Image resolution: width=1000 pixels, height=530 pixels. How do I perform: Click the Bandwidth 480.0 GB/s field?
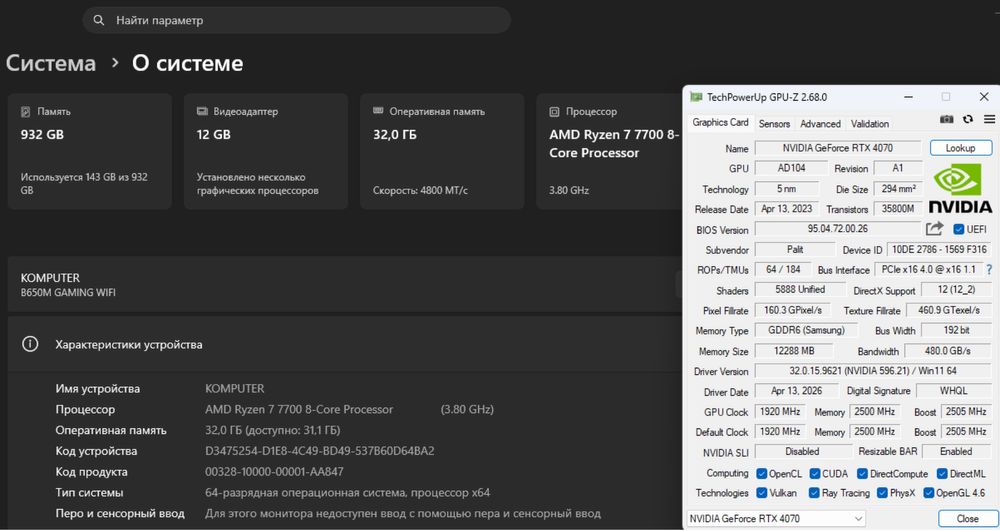point(948,351)
